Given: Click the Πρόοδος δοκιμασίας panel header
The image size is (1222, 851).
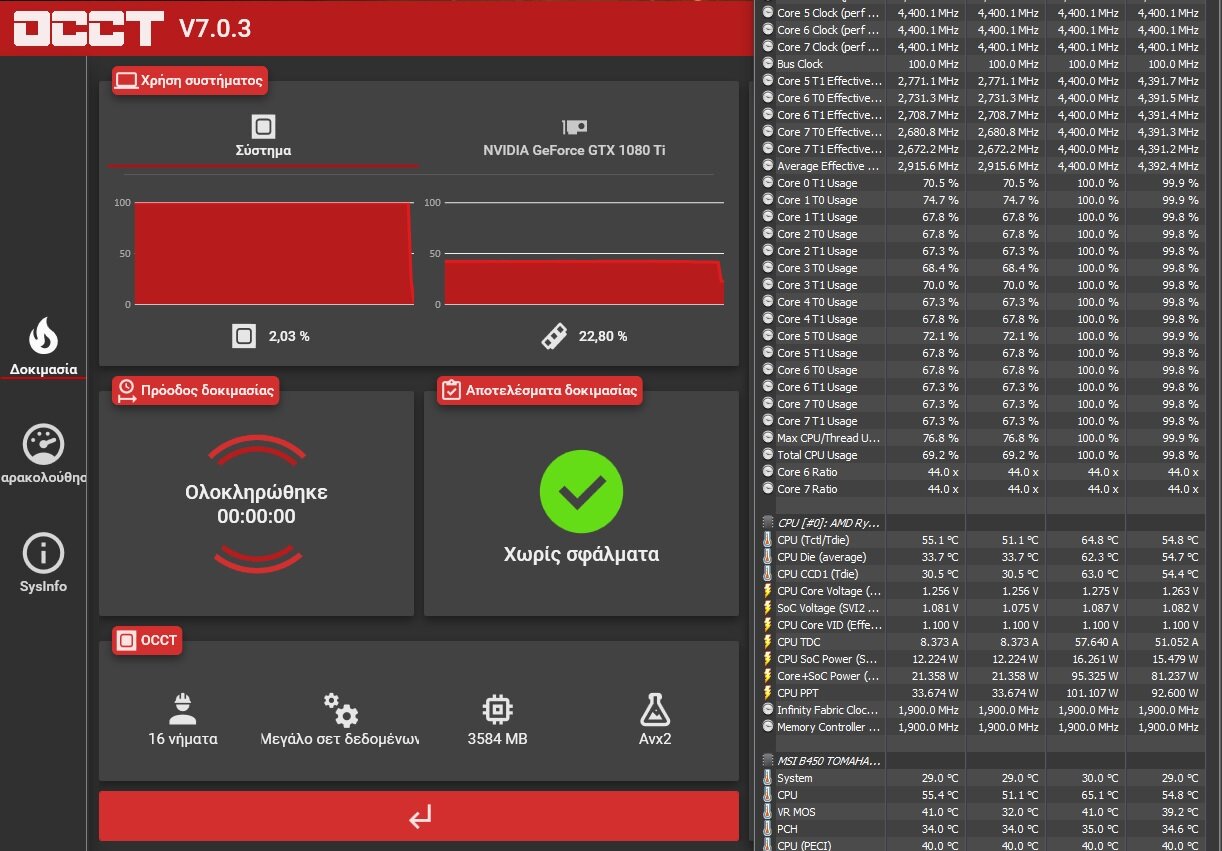Looking at the screenshot, I should point(195,390).
